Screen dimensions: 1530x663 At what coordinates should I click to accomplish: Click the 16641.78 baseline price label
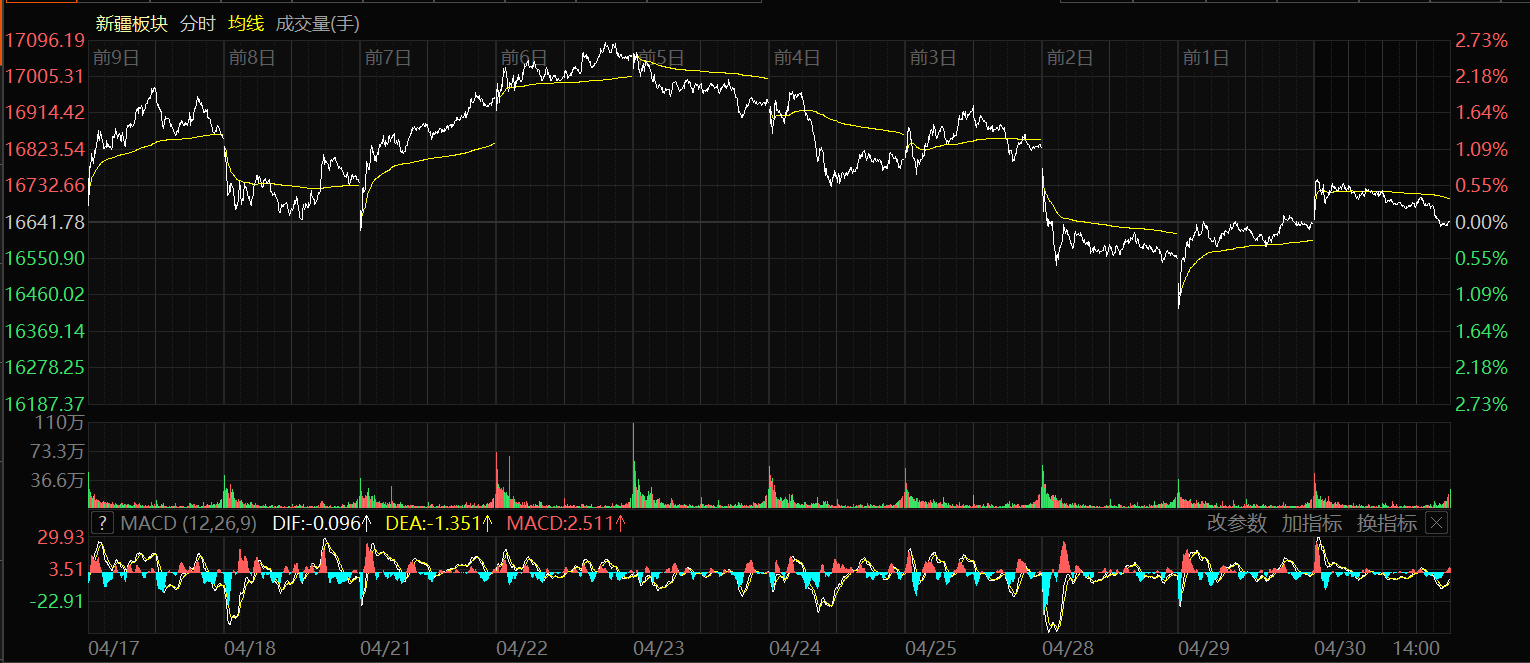pos(45,221)
